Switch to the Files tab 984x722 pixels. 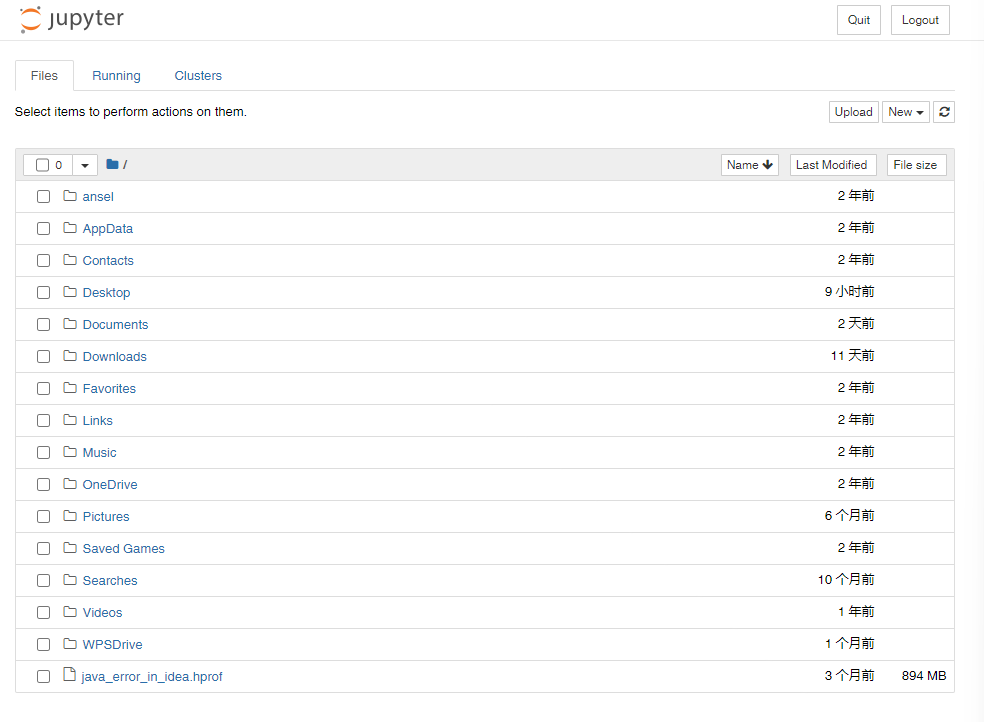(x=44, y=76)
